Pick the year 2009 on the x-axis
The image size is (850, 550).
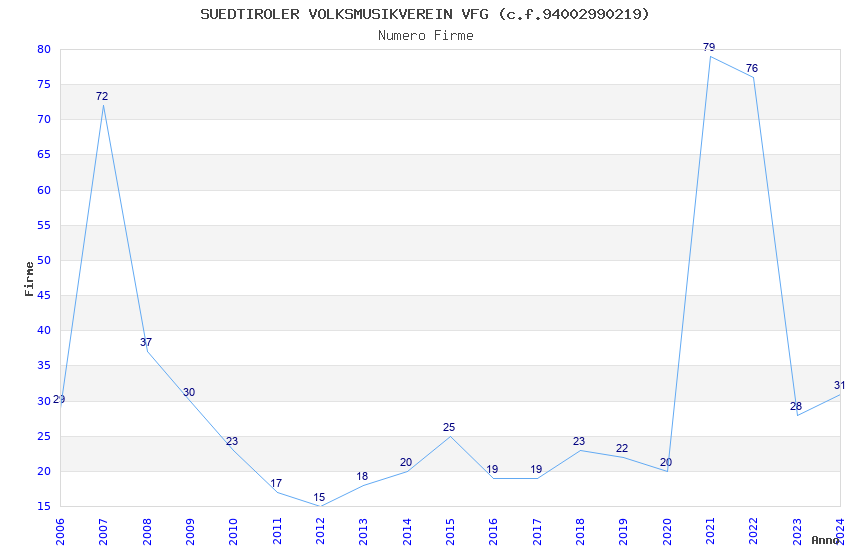coord(190,532)
